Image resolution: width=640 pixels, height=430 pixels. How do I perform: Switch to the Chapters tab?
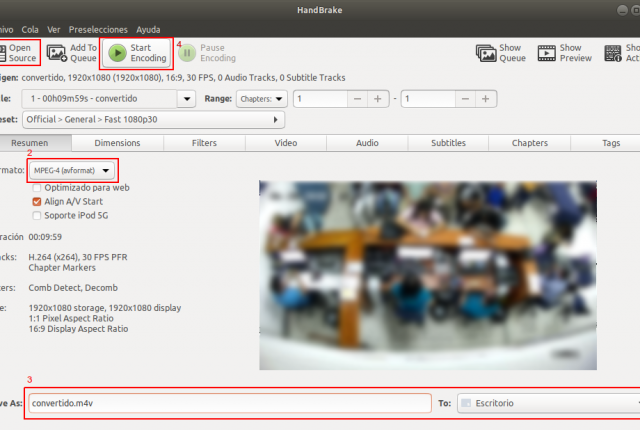point(529,143)
